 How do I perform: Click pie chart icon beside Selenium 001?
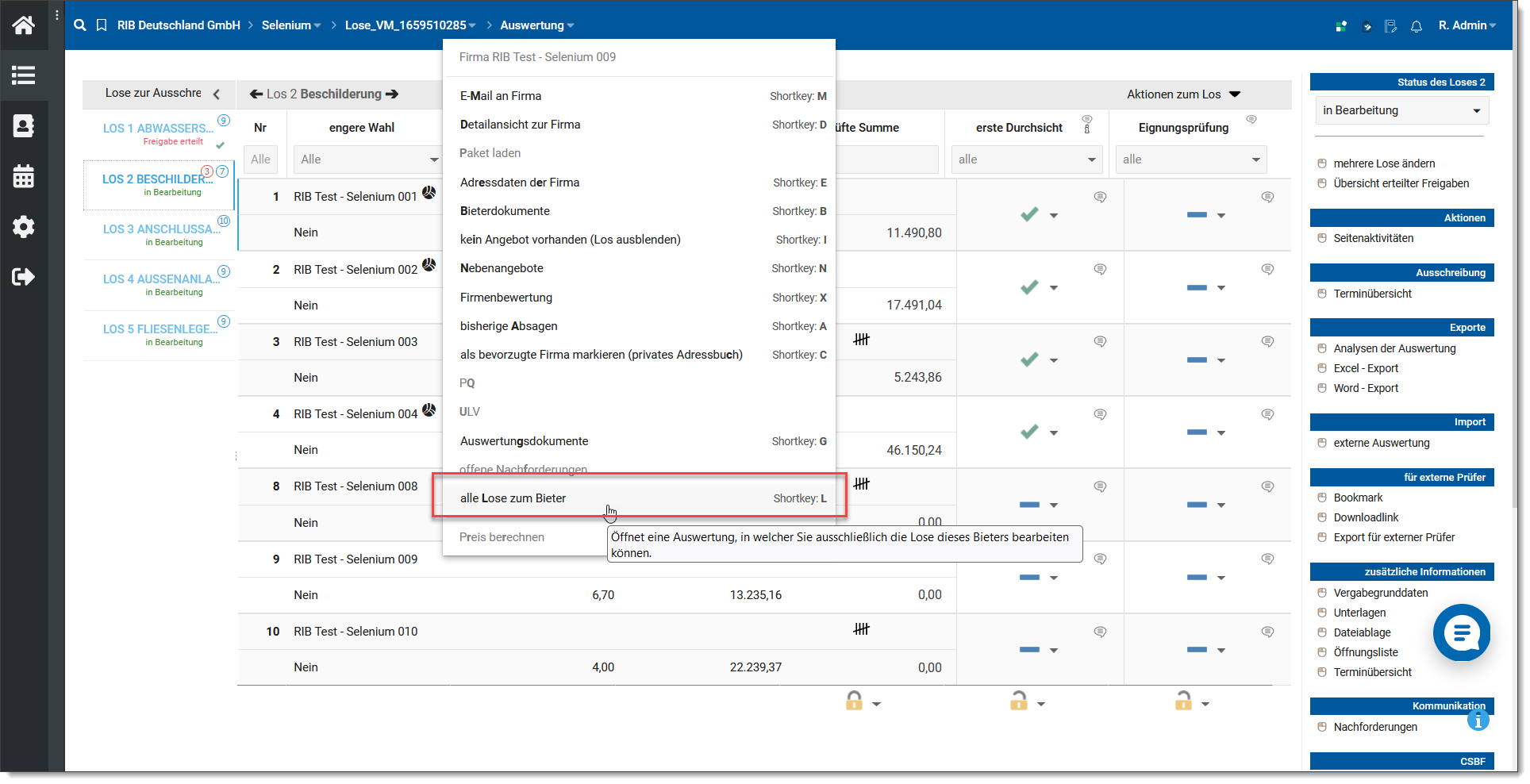point(429,192)
